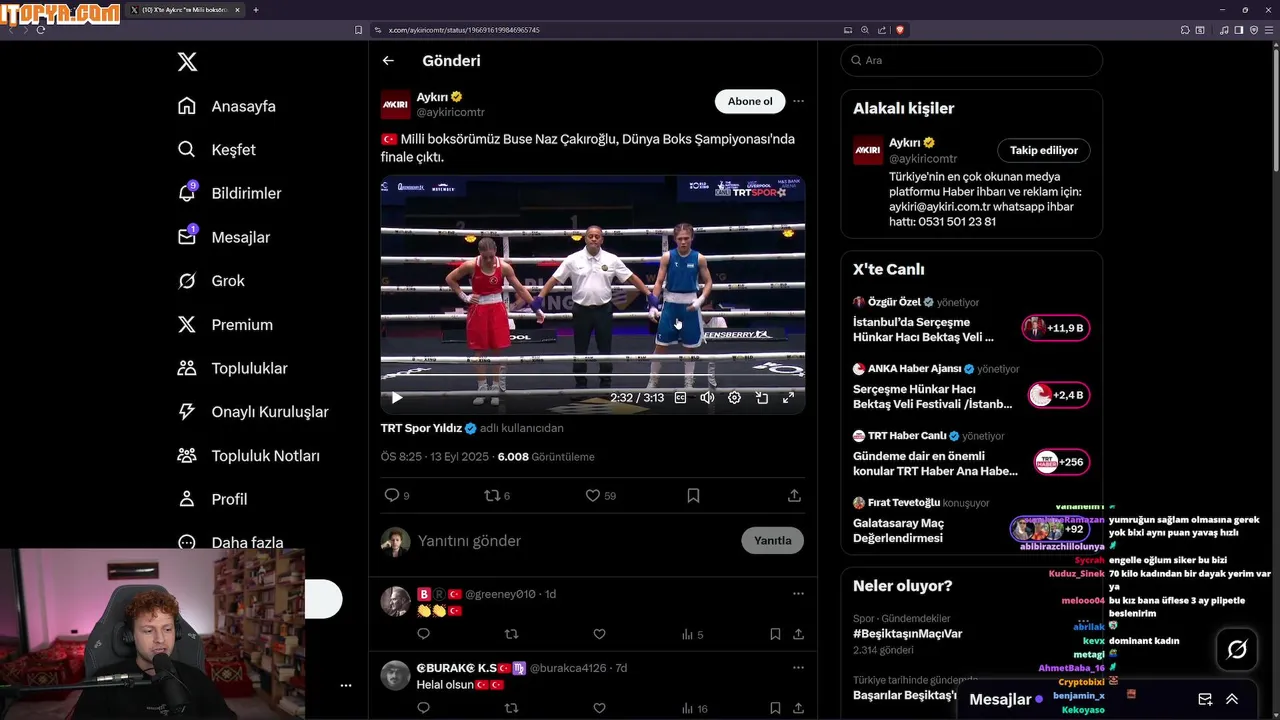Image resolution: width=1280 pixels, height=720 pixels.
Task: Expand the Mesajlar drawer
Action: coord(1232,700)
